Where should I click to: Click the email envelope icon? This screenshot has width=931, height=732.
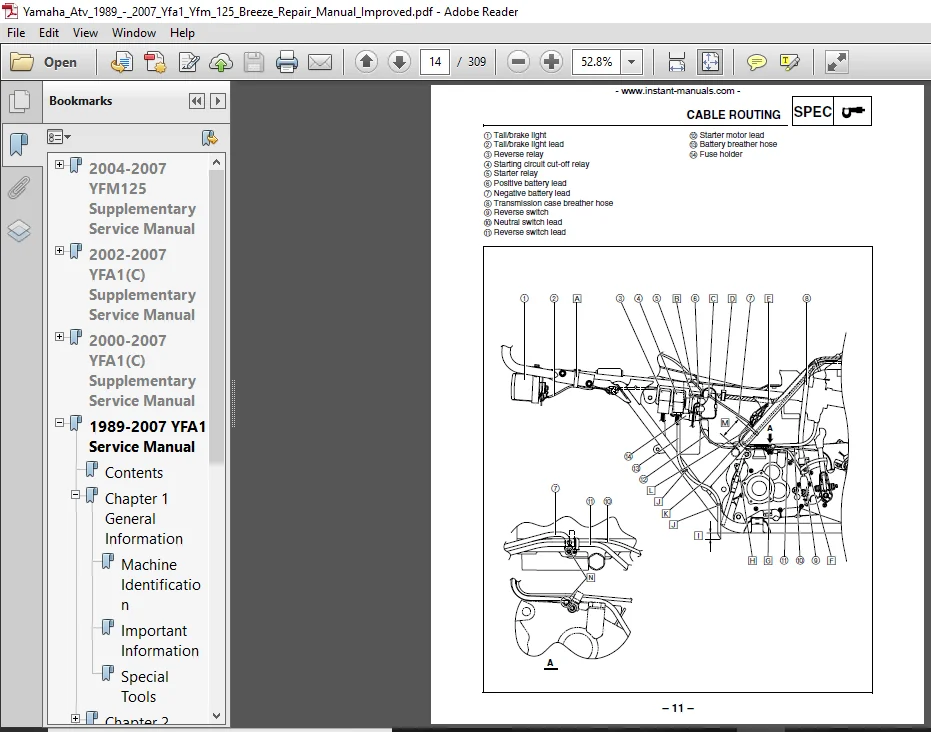tap(320, 62)
